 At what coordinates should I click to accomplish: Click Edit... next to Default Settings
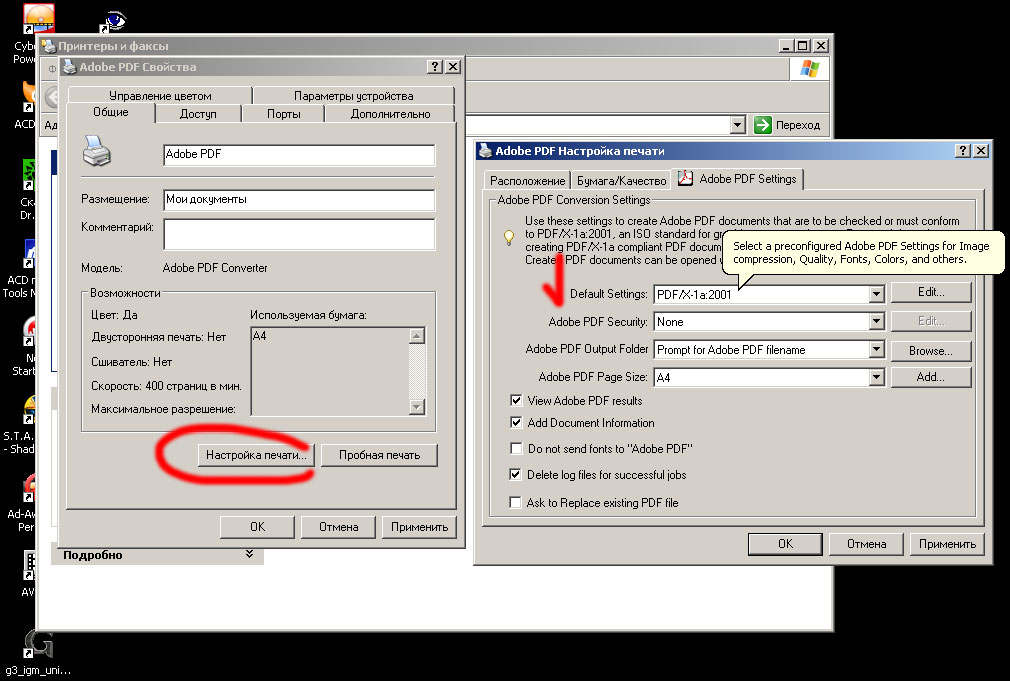(x=931, y=292)
